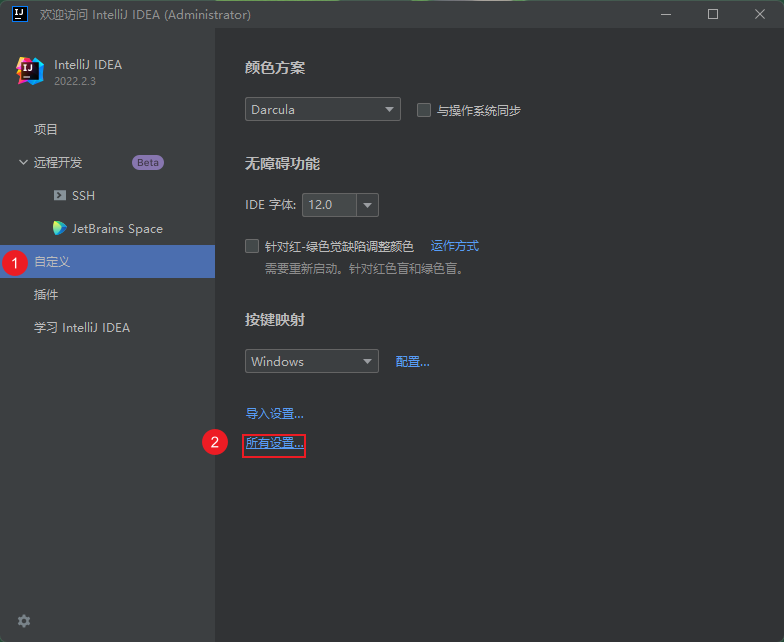Click the Beta badge next to 远程开发
The width and height of the screenshot is (784, 642).
pos(148,162)
